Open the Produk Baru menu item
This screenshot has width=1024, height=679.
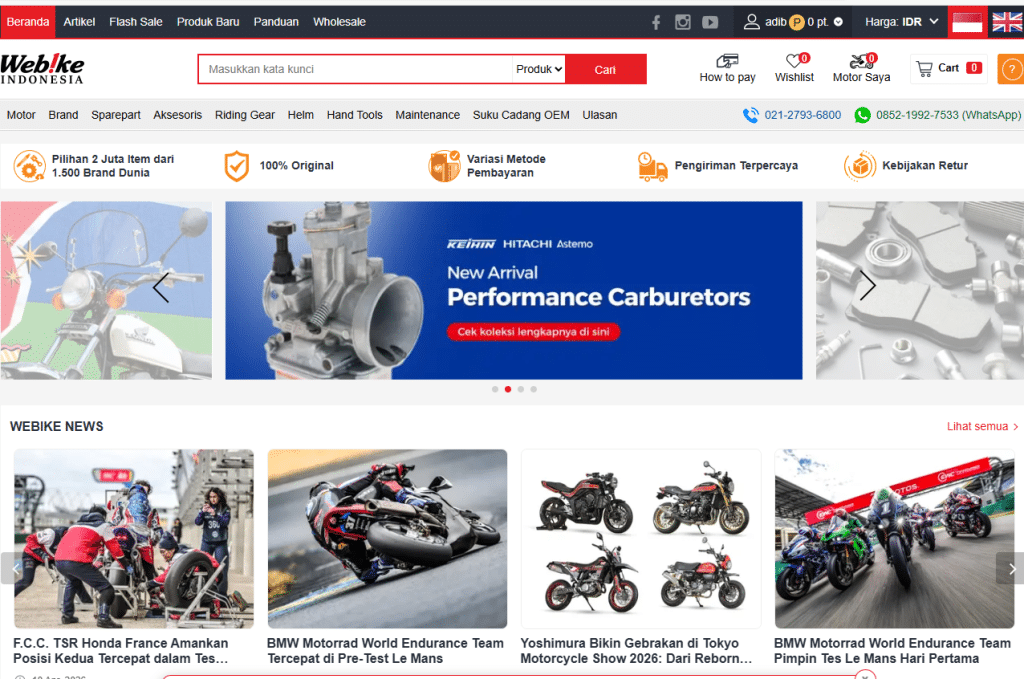[208, 22]
